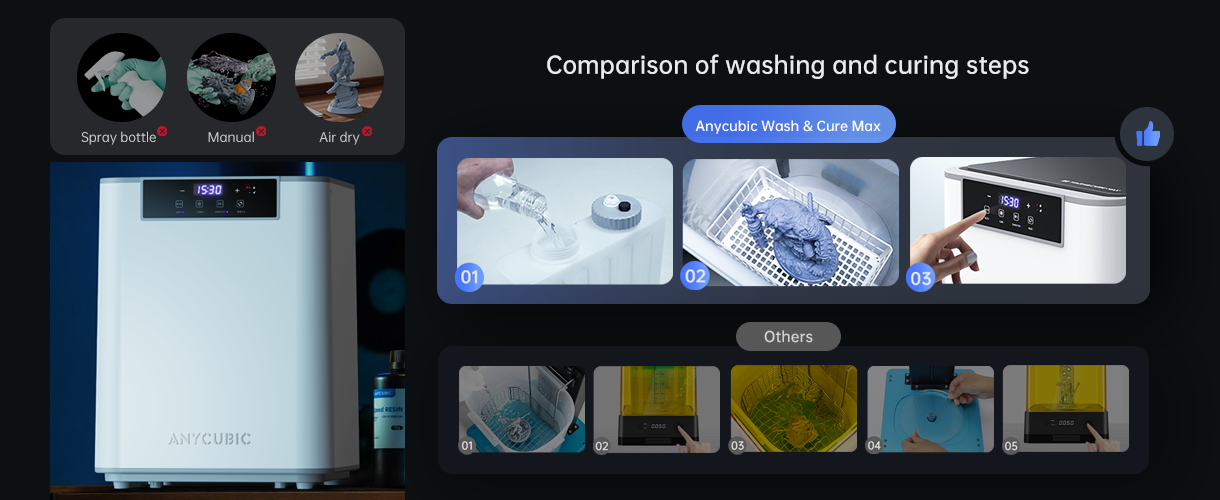Click the blue thumbs-up icon
The width and height of the screenshot is (1220, 500).
click(1147, 134)
